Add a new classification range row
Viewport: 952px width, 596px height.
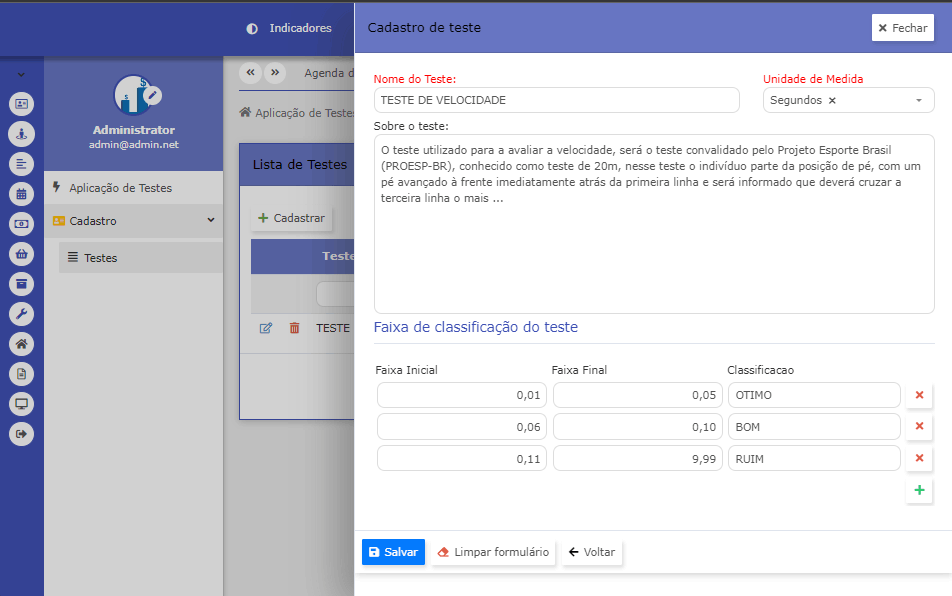coord(918,490)
